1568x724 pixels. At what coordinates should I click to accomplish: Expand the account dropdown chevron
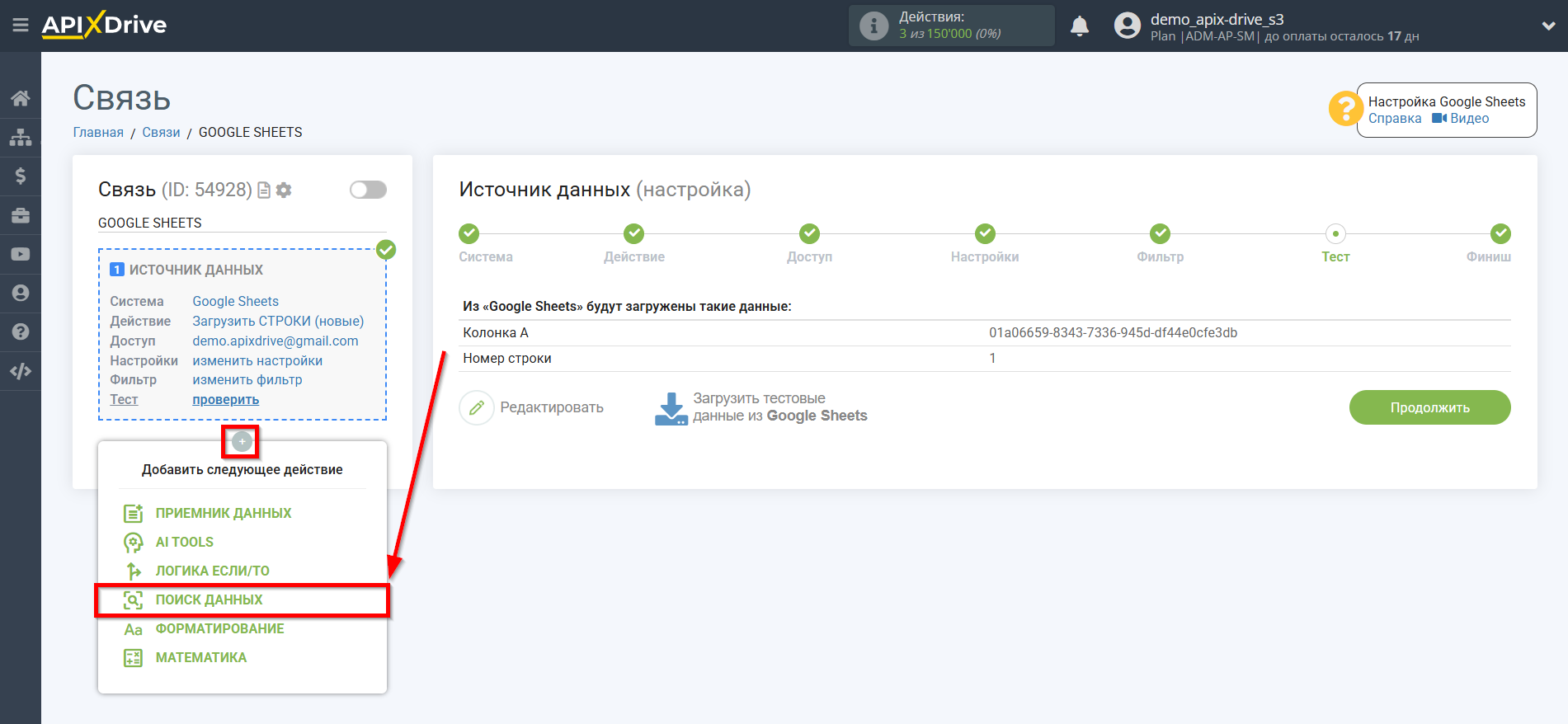pos(1548,26)
